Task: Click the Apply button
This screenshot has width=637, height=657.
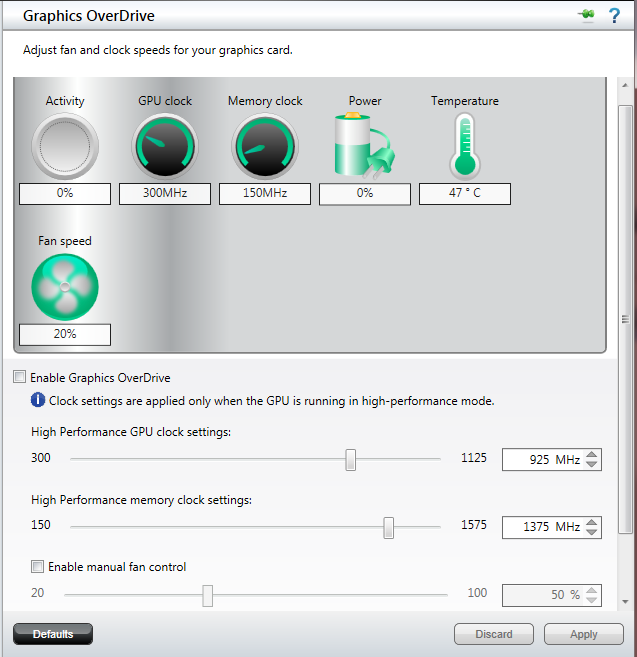Action: pos(584,634)
